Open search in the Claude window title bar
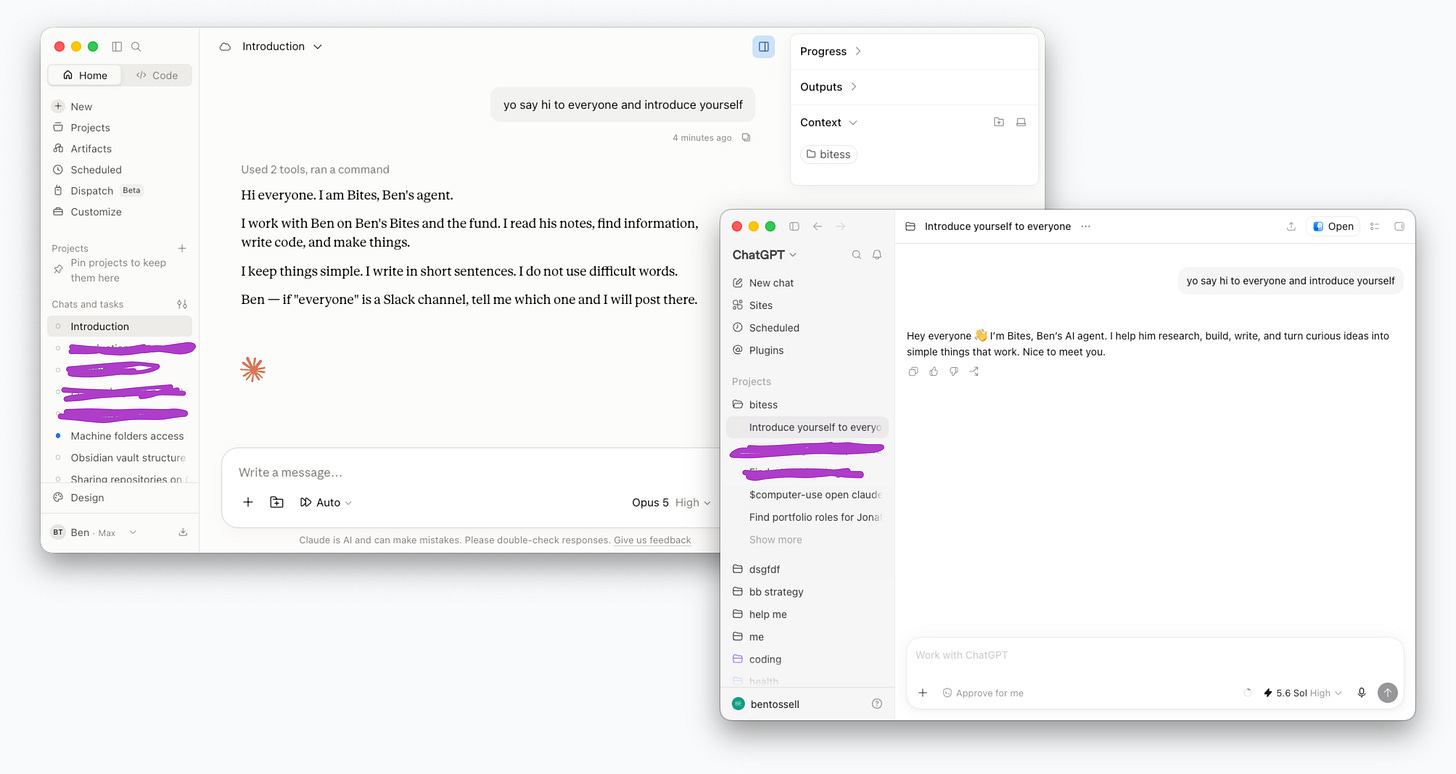Image resolution: width=1456 pixels, height=774 pixels. point(136,46)
